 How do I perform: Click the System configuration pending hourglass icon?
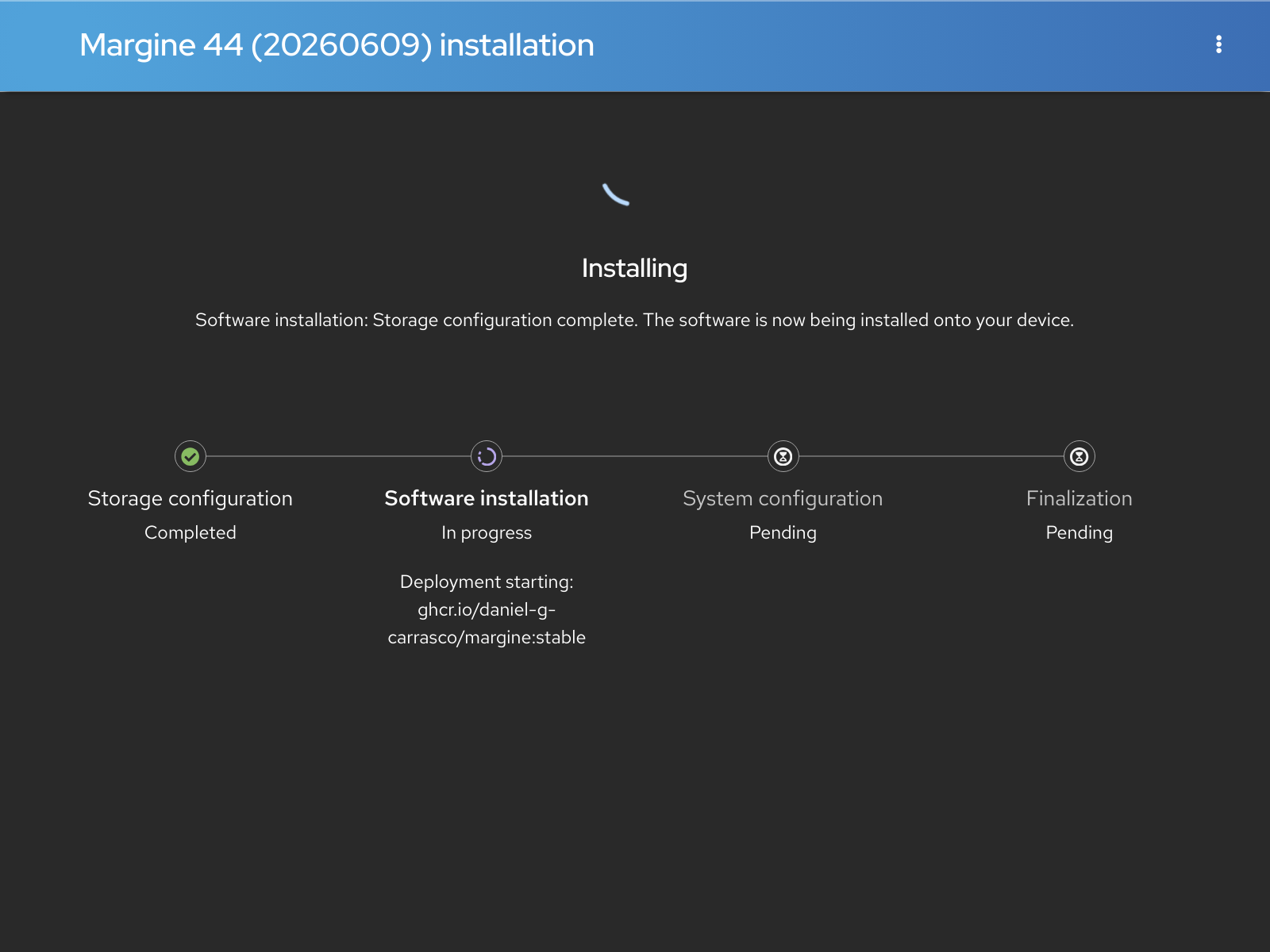click(783, 456)
